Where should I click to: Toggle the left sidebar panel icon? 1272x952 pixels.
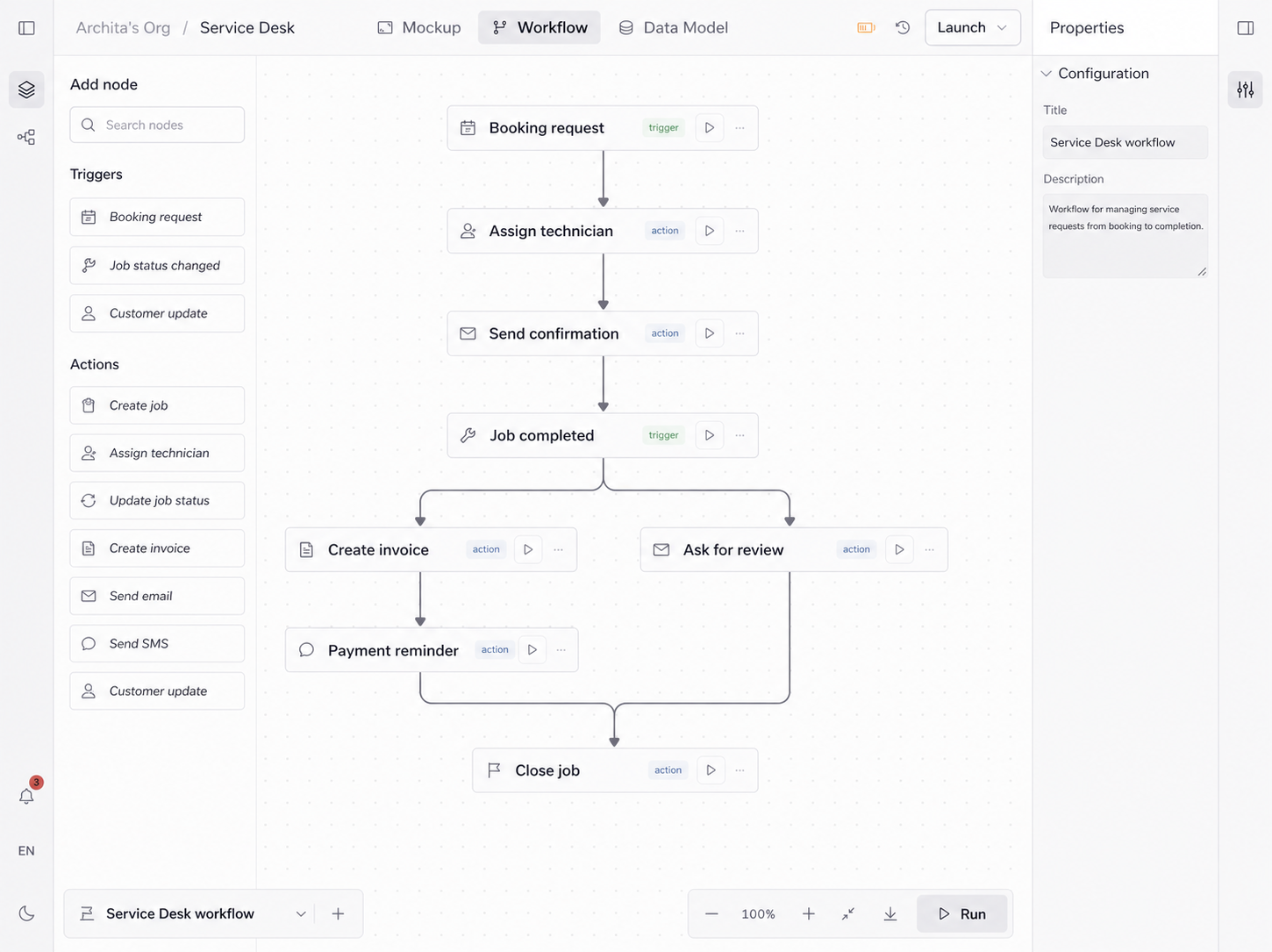click(x=26, y=28)
